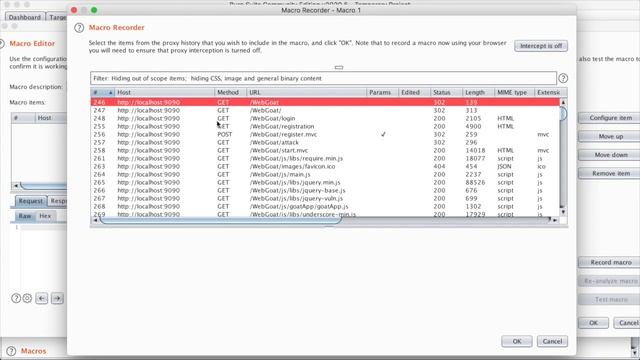Toggle the Intercept is off button

click(x=541, y=46)
